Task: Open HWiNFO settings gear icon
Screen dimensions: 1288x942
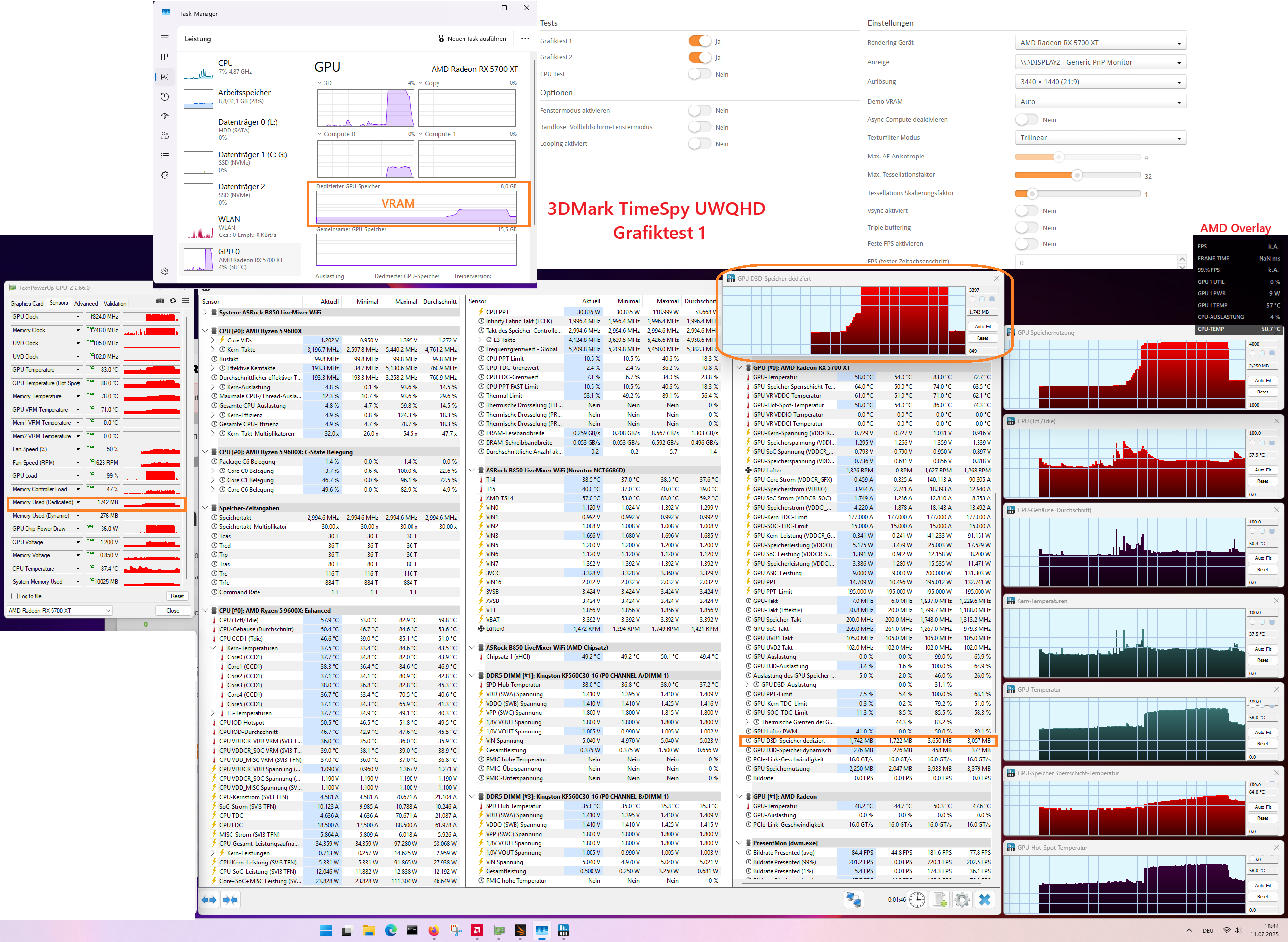Action: 962,900
